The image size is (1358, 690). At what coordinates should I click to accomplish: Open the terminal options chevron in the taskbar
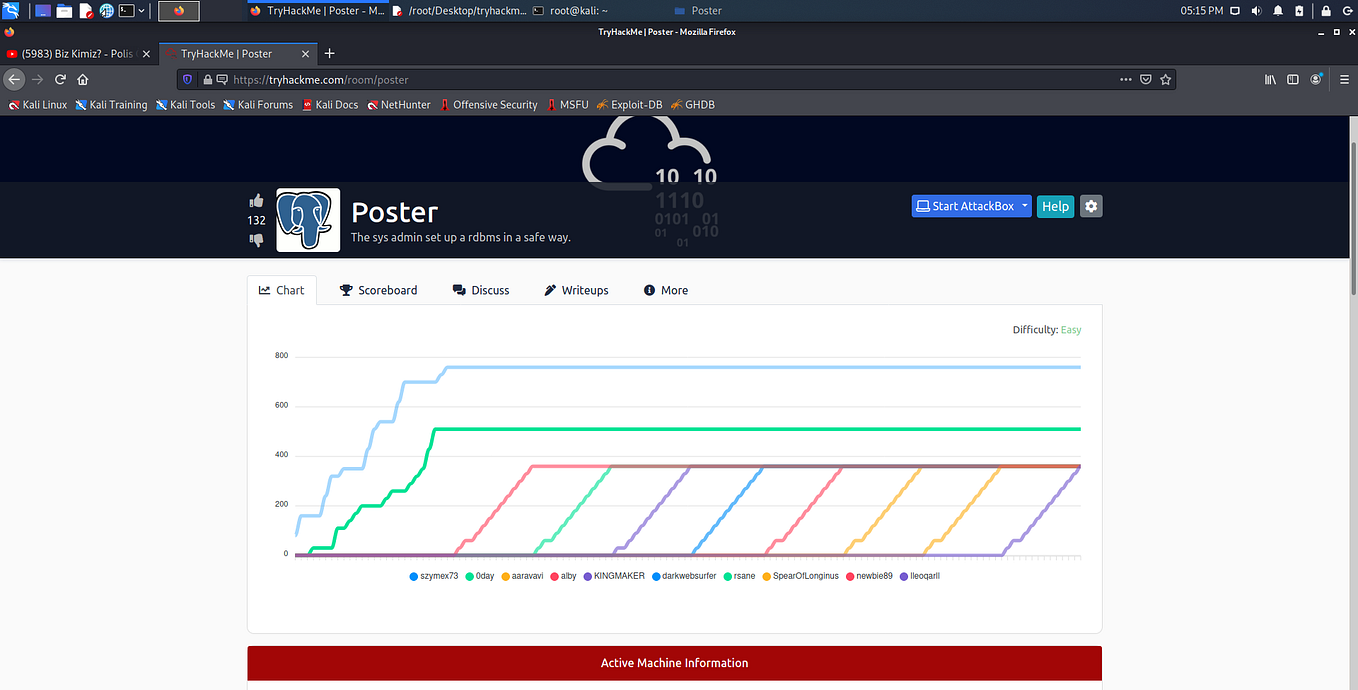[x=141, y=10]
